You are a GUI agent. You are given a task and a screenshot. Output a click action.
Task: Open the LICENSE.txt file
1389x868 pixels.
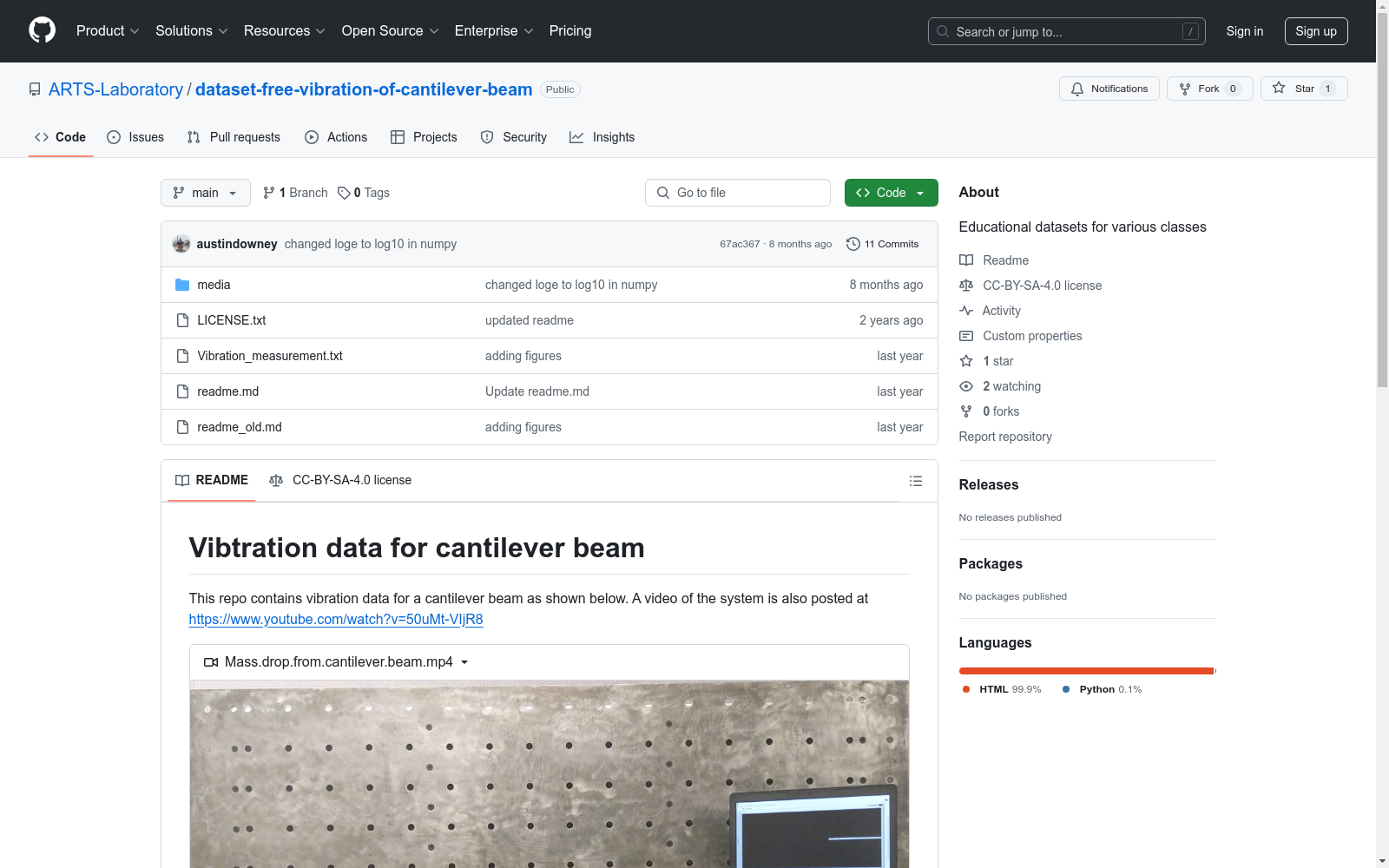click(x=232, y=320)
